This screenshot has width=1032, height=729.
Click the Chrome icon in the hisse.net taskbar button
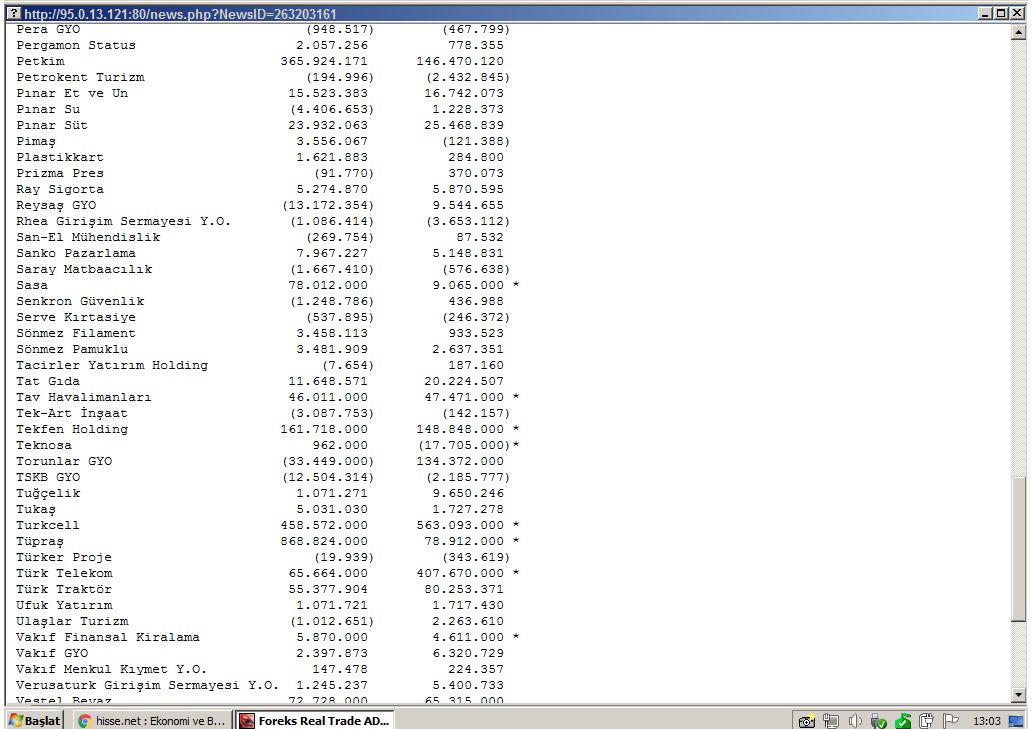84,721
